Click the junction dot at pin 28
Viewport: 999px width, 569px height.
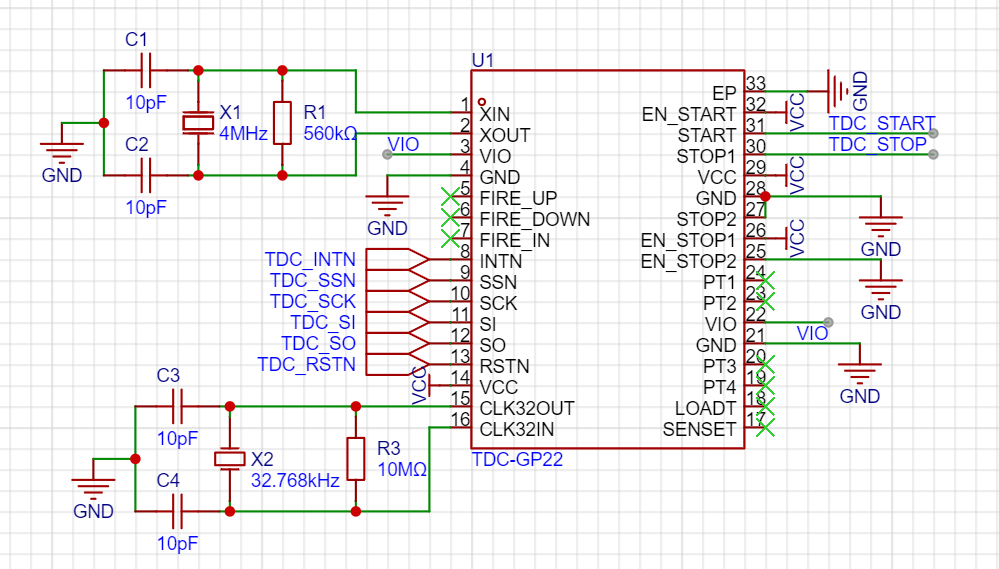pos(765,196)
